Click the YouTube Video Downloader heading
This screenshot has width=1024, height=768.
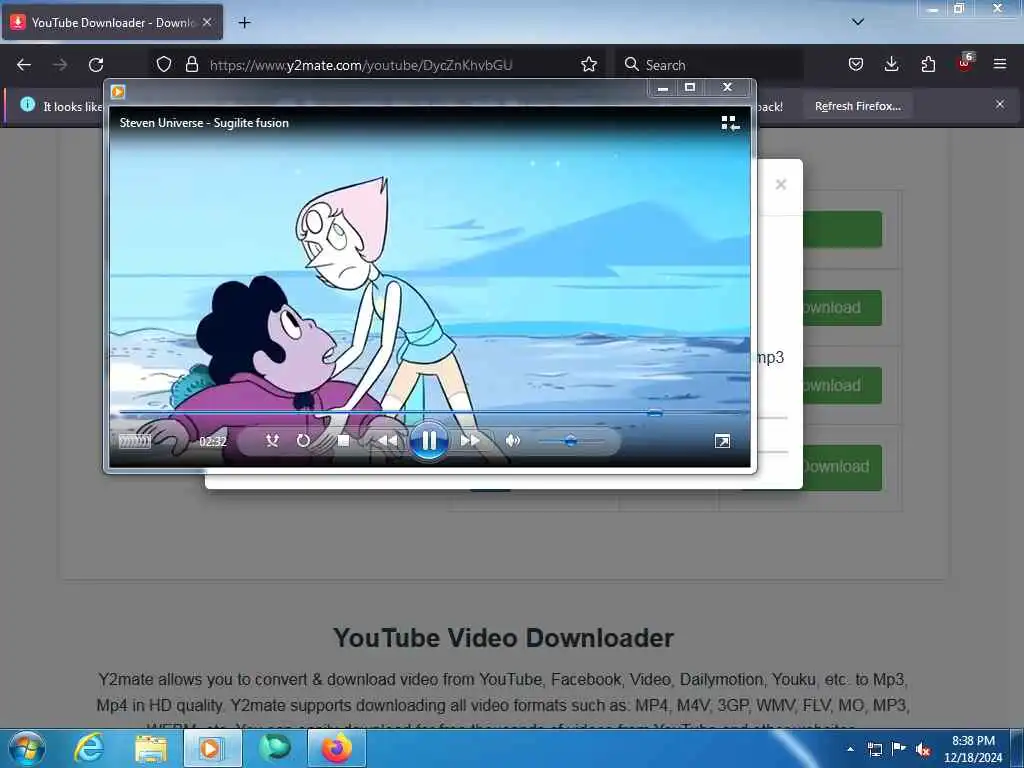(504, 638)
